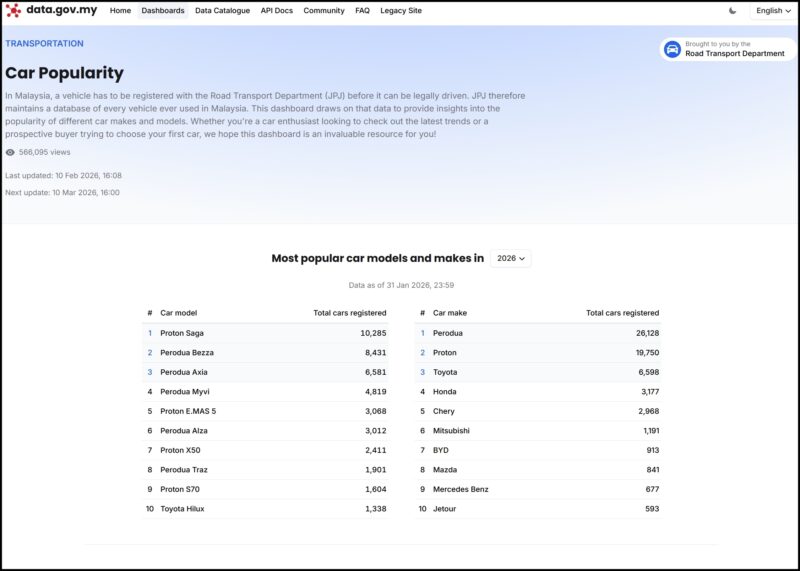Select the Proton X50 row
This screenshot has height=571, width=800.
click(265, 450)
